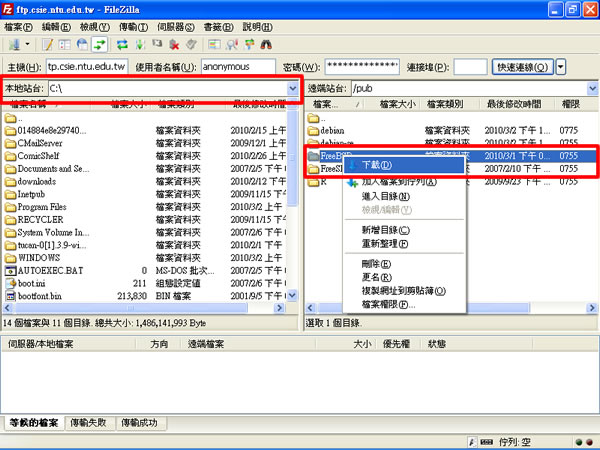Select the downloads folder icon
Viewport: 600px width, 450px height.
(x=10, y=182)
